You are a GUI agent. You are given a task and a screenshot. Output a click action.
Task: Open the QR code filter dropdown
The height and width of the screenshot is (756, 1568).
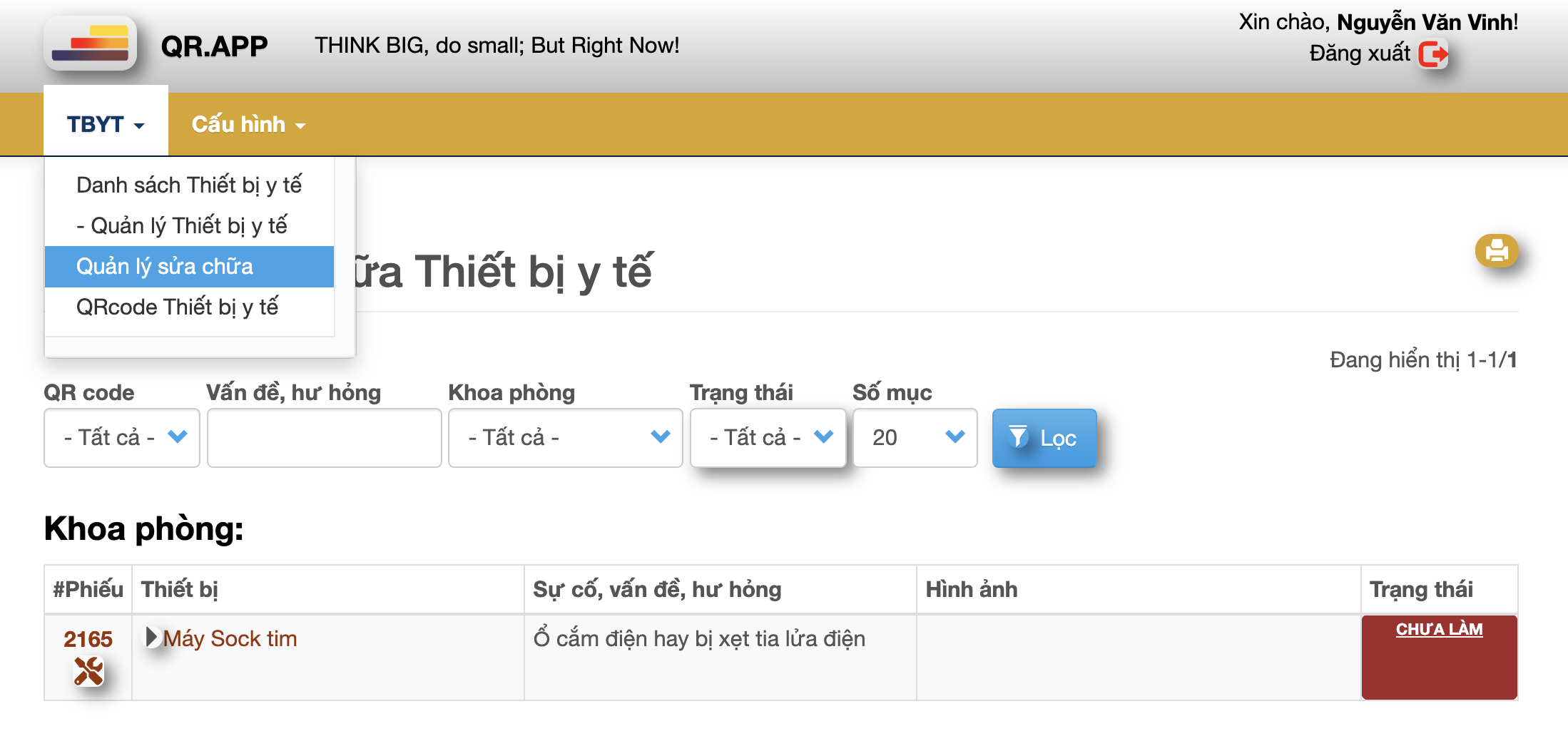pyautogui.click(x=122, y=437)
